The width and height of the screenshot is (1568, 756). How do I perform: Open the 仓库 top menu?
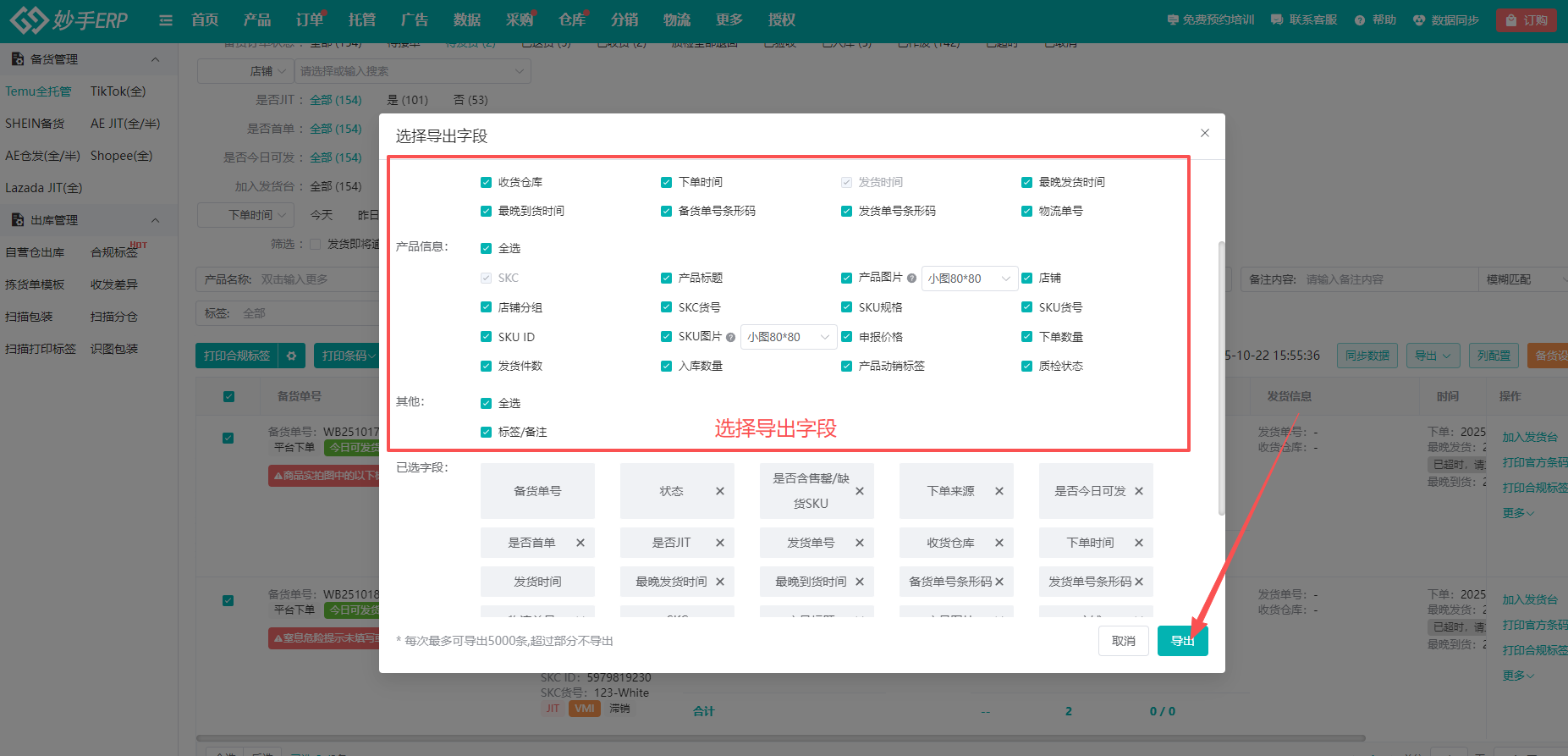point(572,19)
